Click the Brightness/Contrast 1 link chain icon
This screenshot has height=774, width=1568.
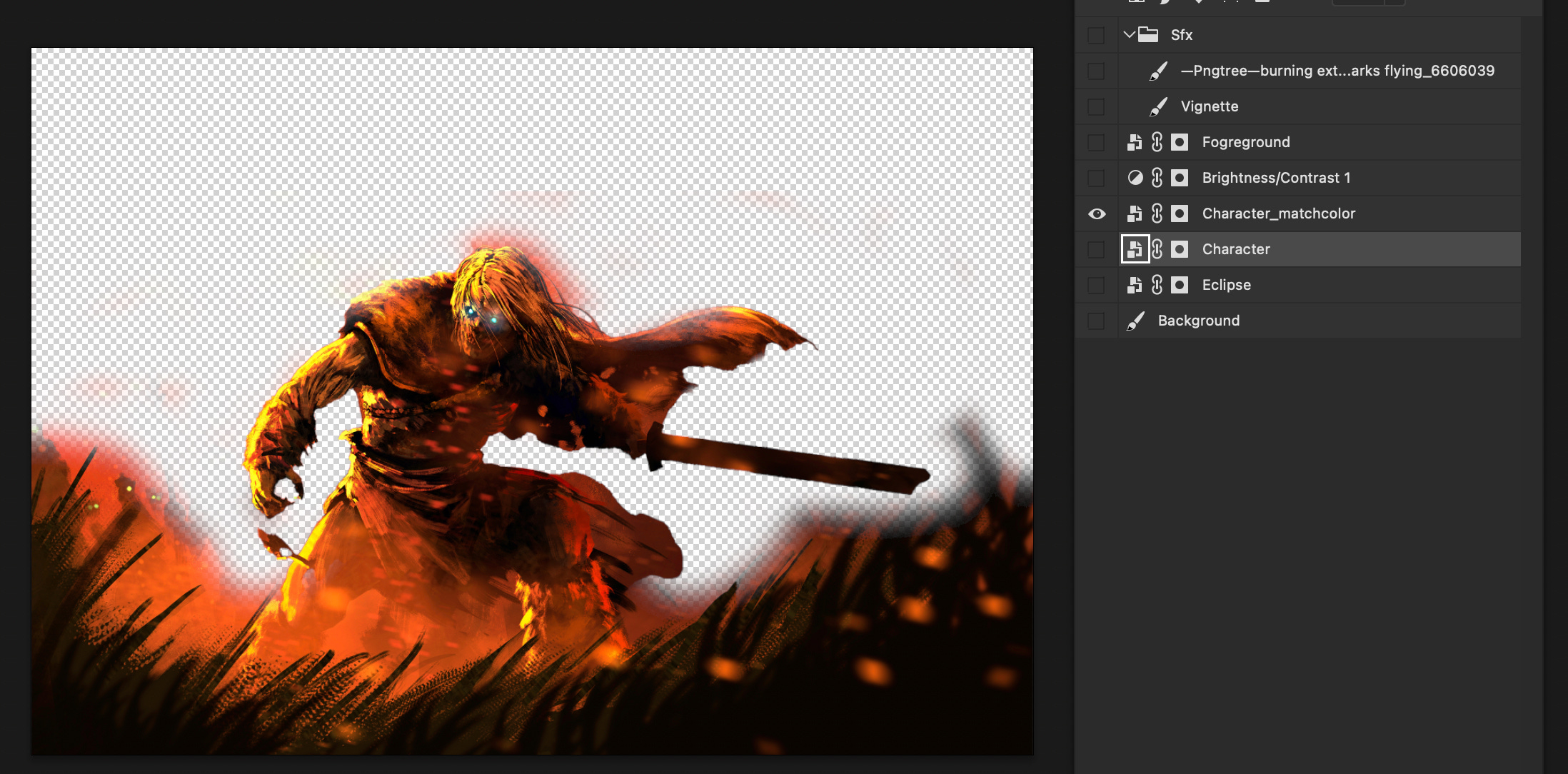tap(1157, 178)
